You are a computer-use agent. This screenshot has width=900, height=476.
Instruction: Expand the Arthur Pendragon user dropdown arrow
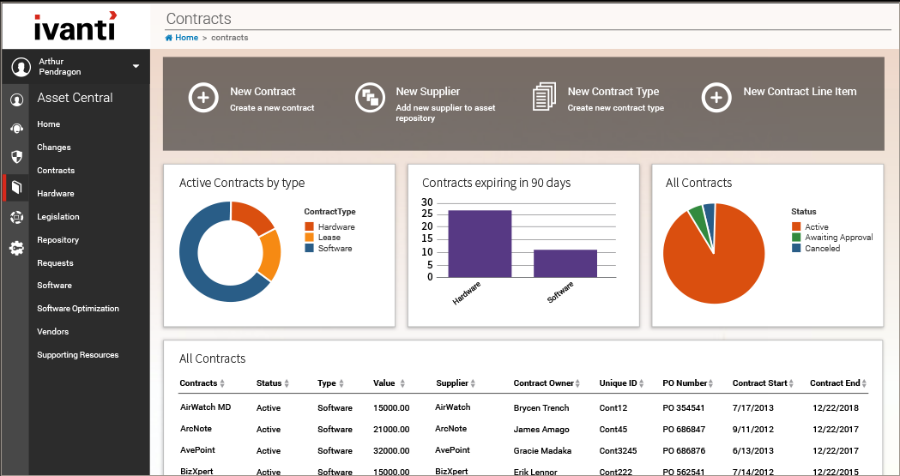click(x=136, y=67)
